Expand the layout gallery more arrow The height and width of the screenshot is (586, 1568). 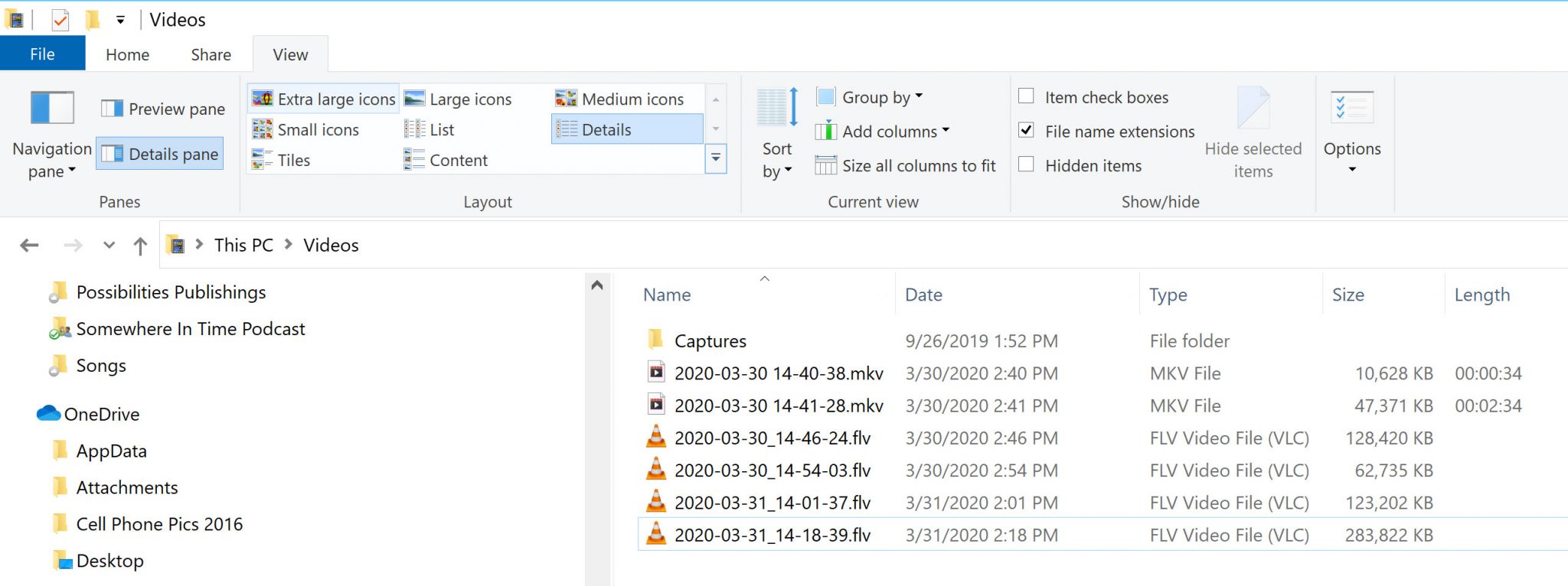(x=715, y=158)
